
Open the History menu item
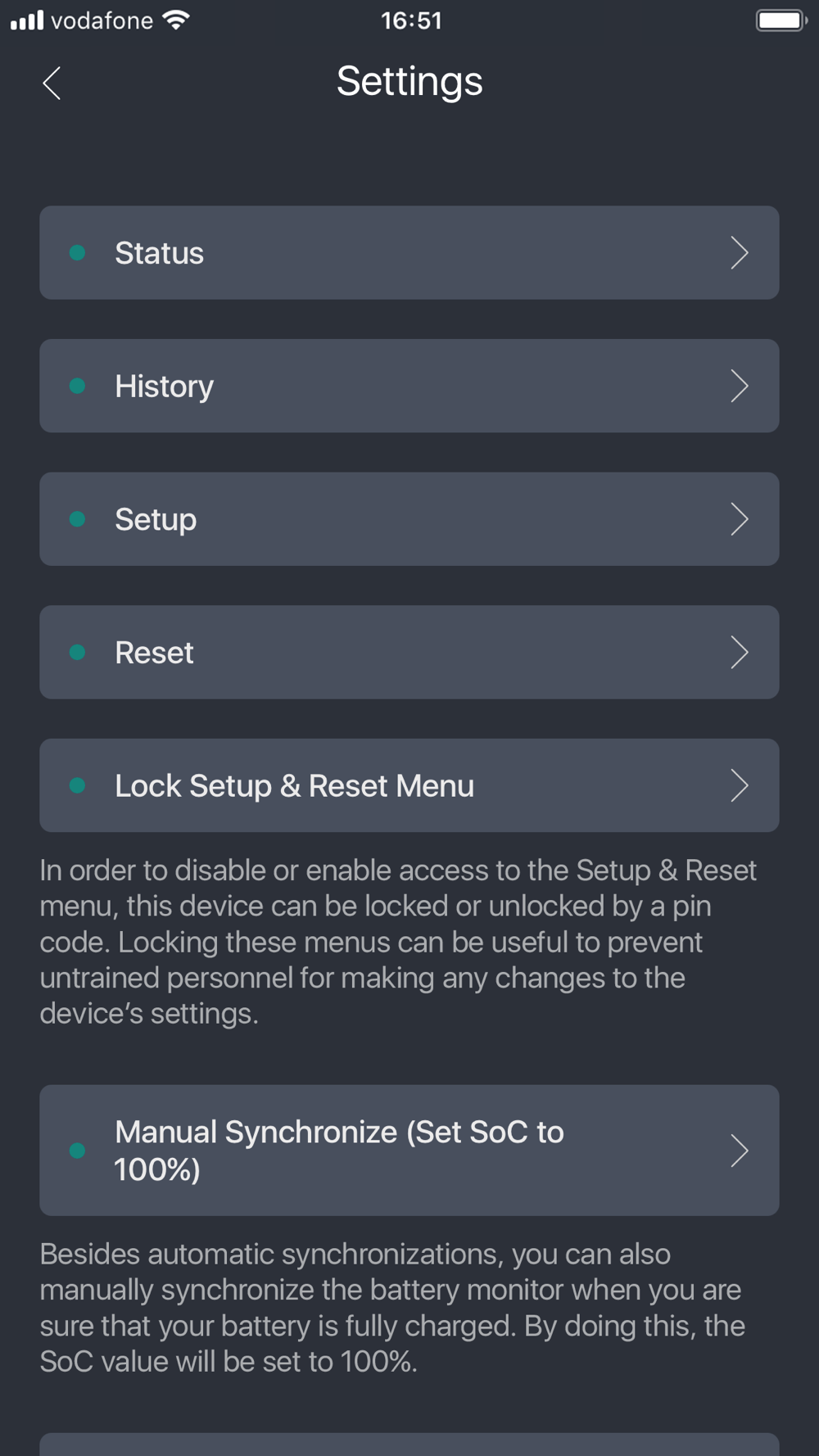pos(409,386)
